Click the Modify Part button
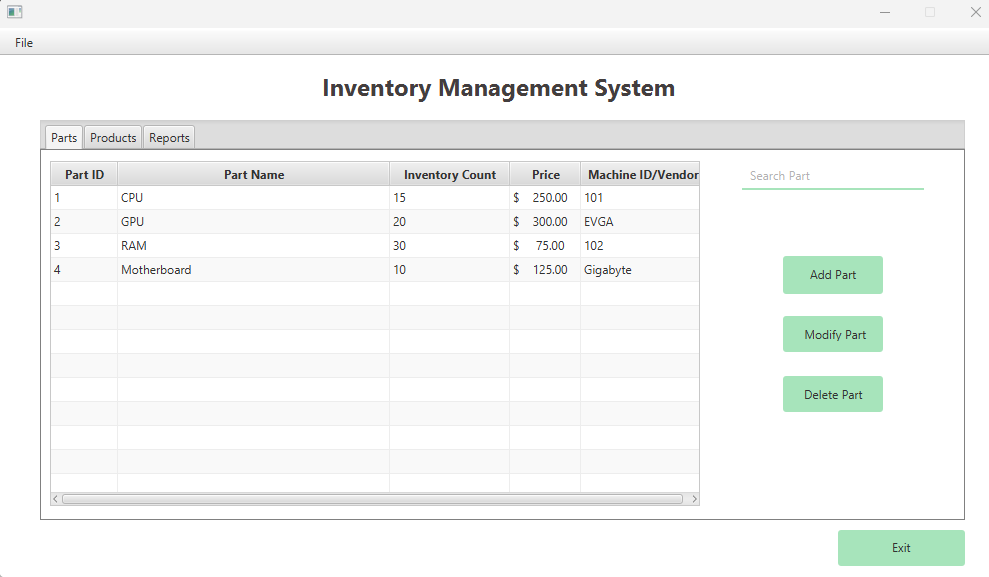Viewport: 989px width, 577px height. (833, 334)
